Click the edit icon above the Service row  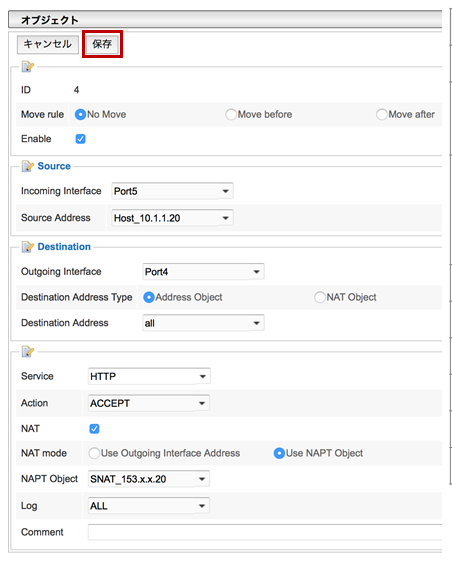[28, 352]
